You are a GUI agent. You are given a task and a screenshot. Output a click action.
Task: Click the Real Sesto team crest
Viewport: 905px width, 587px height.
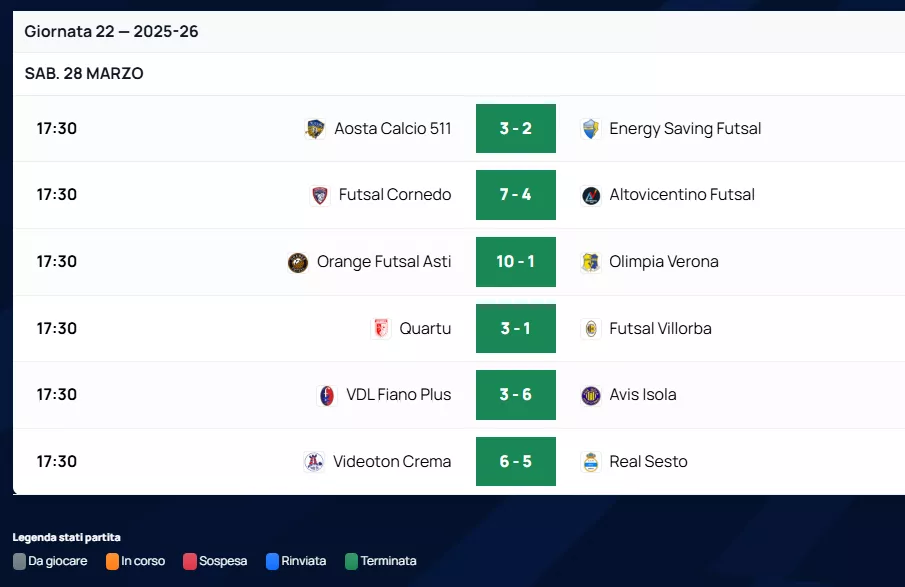(x=591, y=462)
